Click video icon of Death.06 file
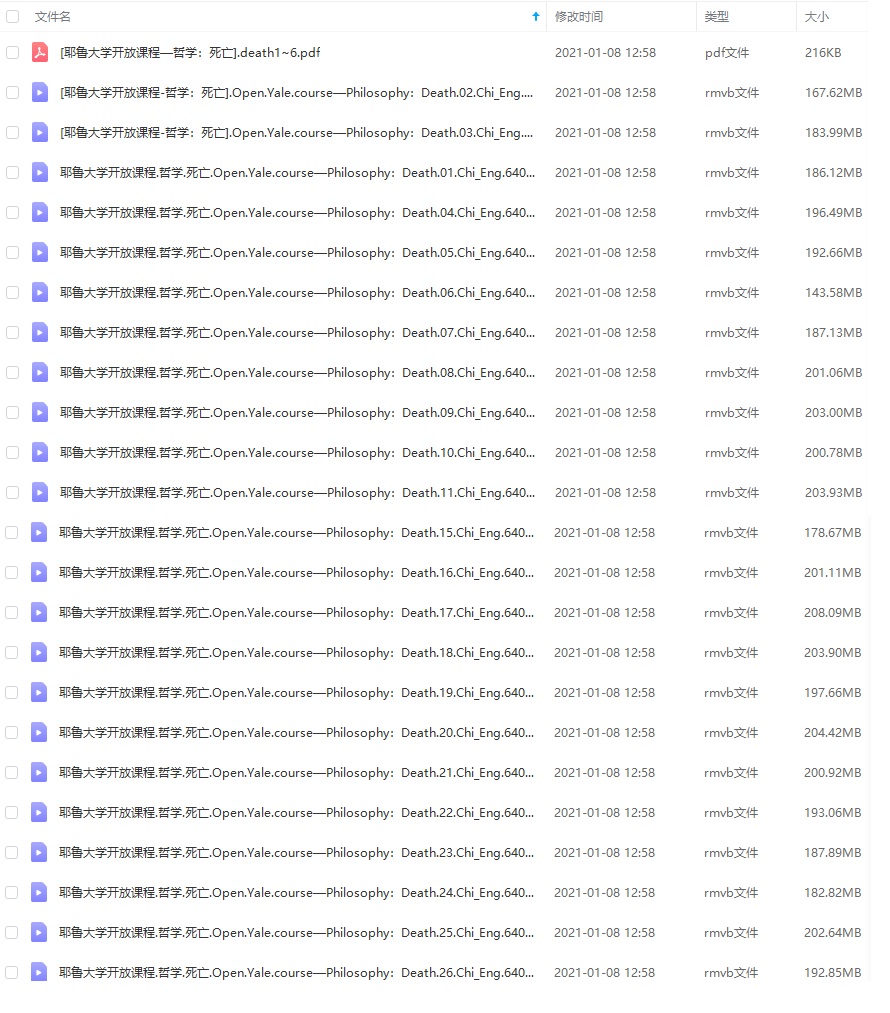 [x=40, y=293]
